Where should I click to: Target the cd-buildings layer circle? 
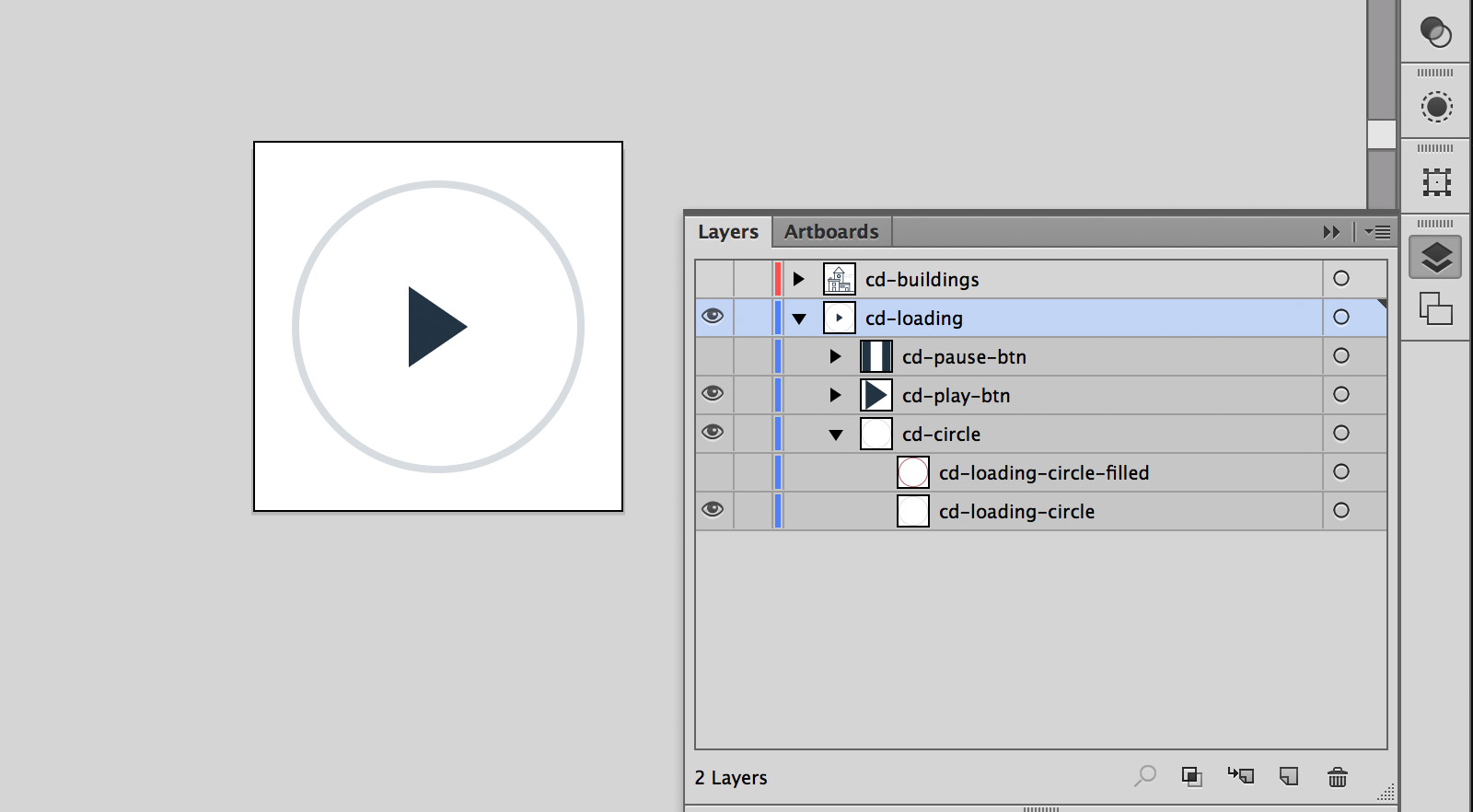1341,278
